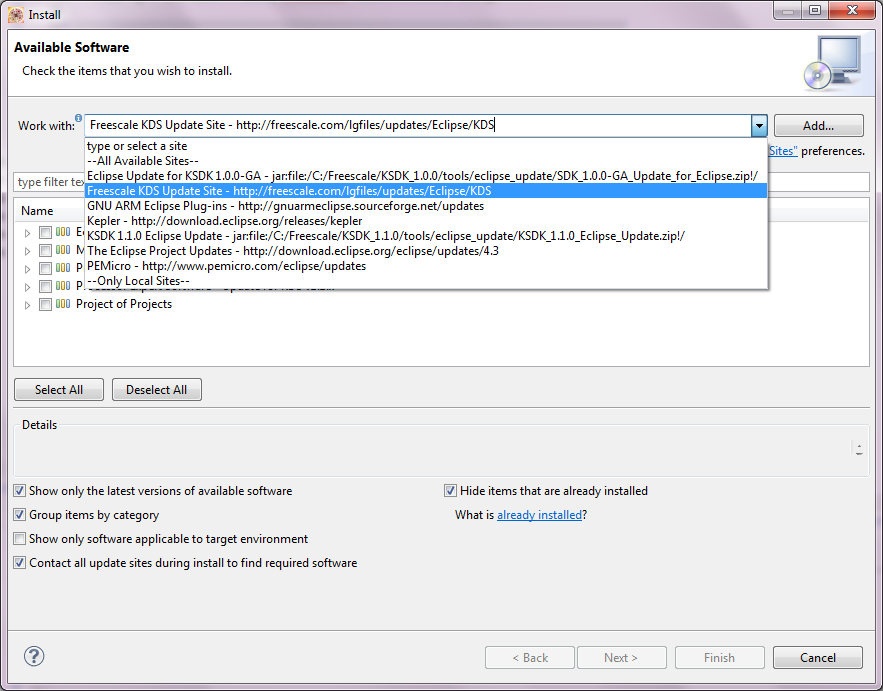
Task: Check the Project of Projects checkbox
Action: (x=46, y=305)
